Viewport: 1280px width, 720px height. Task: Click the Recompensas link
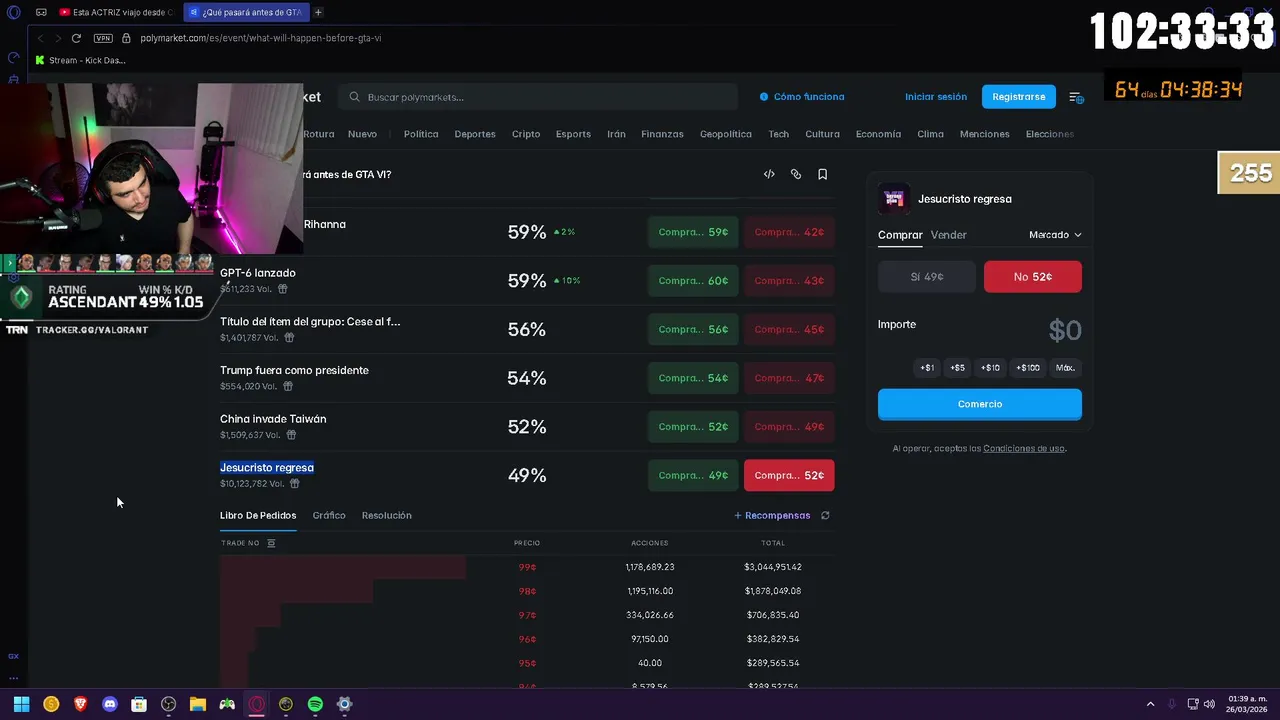772,516
